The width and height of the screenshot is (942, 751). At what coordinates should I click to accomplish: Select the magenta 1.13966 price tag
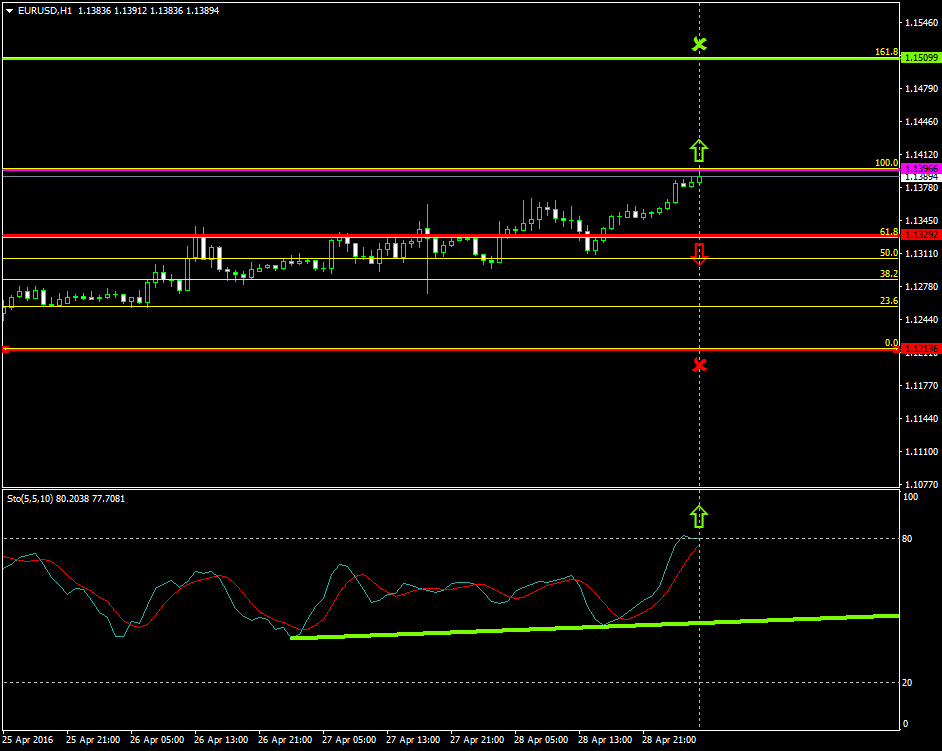920,169
